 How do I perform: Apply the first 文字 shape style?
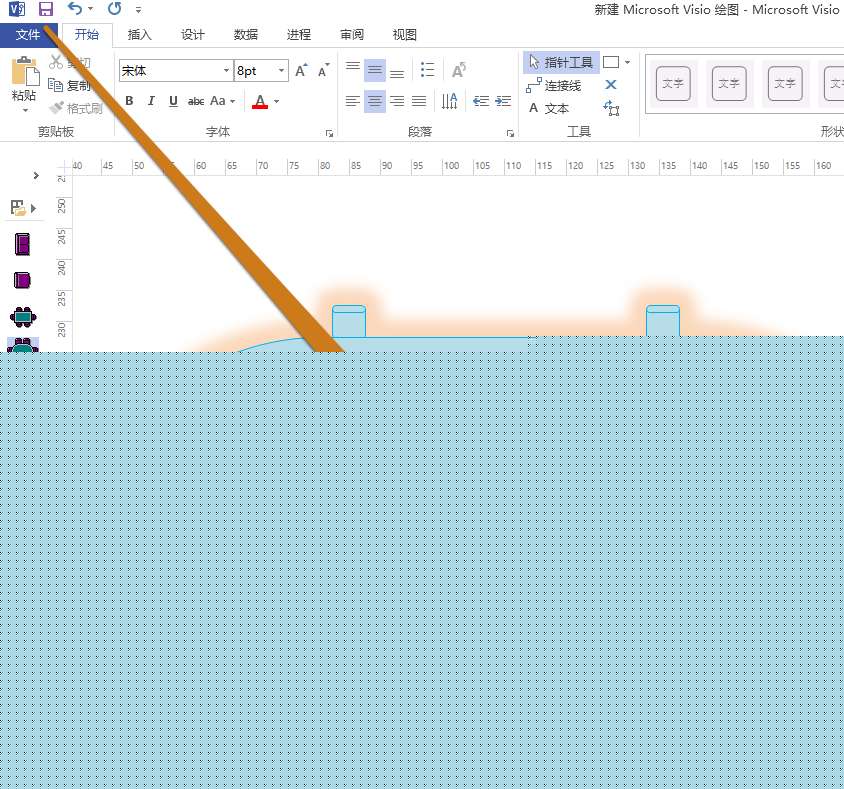click(x=673, y=83)
